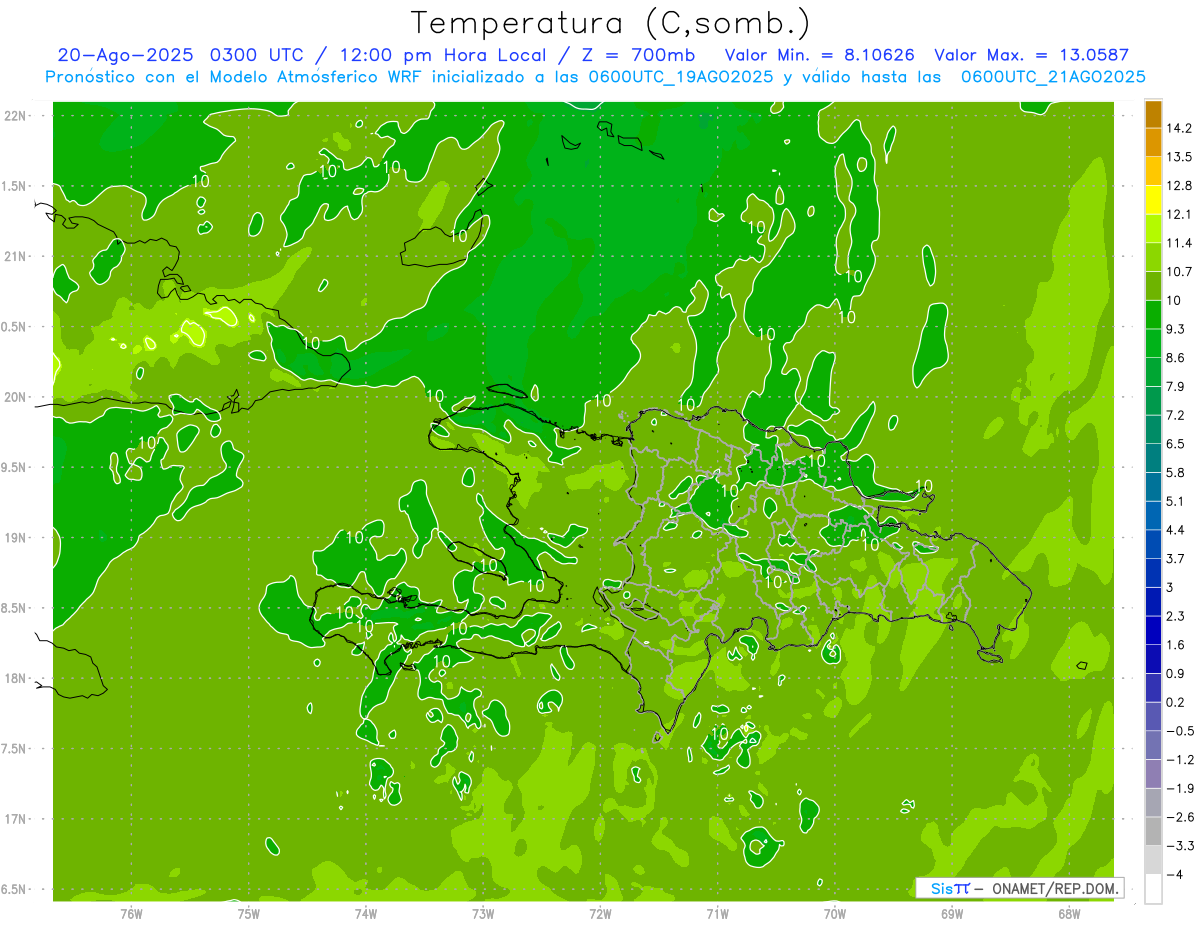This screenshot has height=927, width=1200.
Task: Pick the orange legend swatch between 13.5 and 14.2
Action: [x=1153, y=143]
